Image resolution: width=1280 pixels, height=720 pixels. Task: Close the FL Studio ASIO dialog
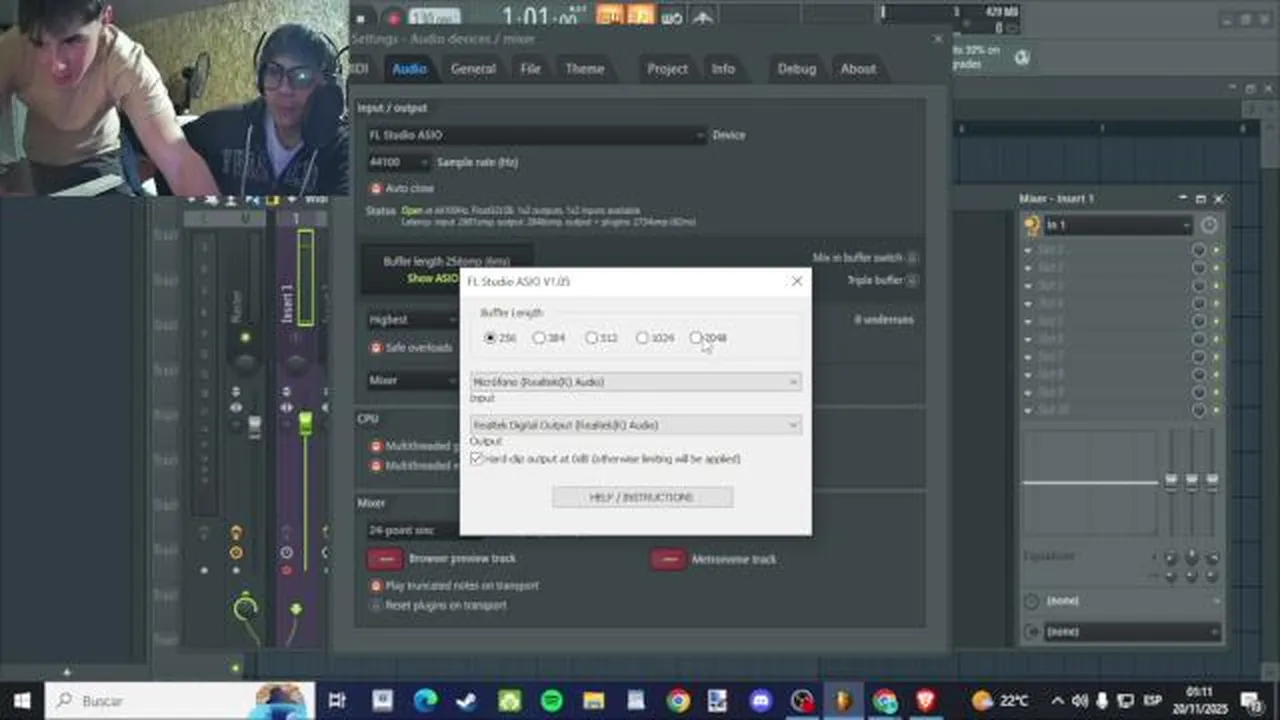797,282
